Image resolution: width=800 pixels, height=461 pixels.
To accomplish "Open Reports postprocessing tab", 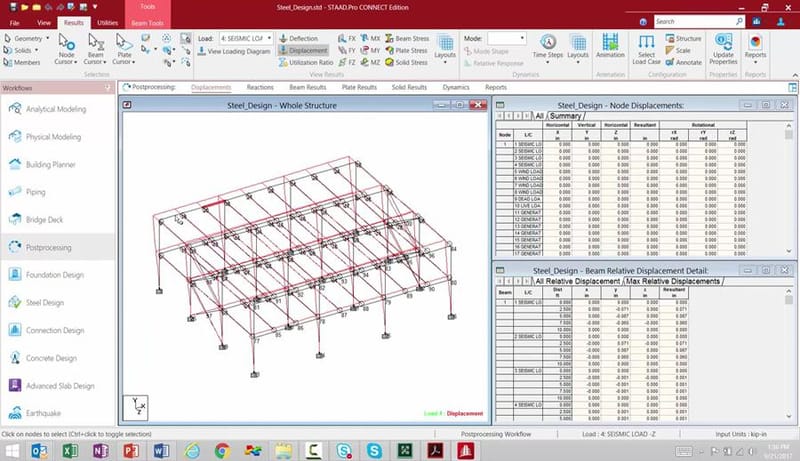I will pyautogui.click(x=496, y=87).
